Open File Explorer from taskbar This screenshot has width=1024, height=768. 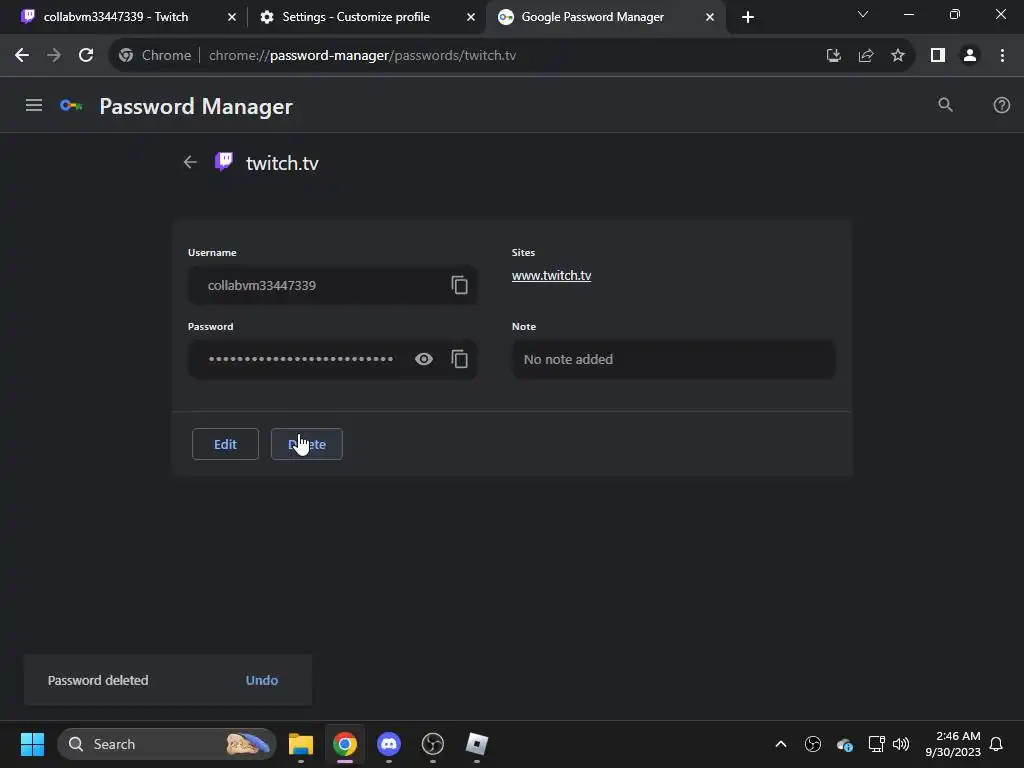(301, 744)
